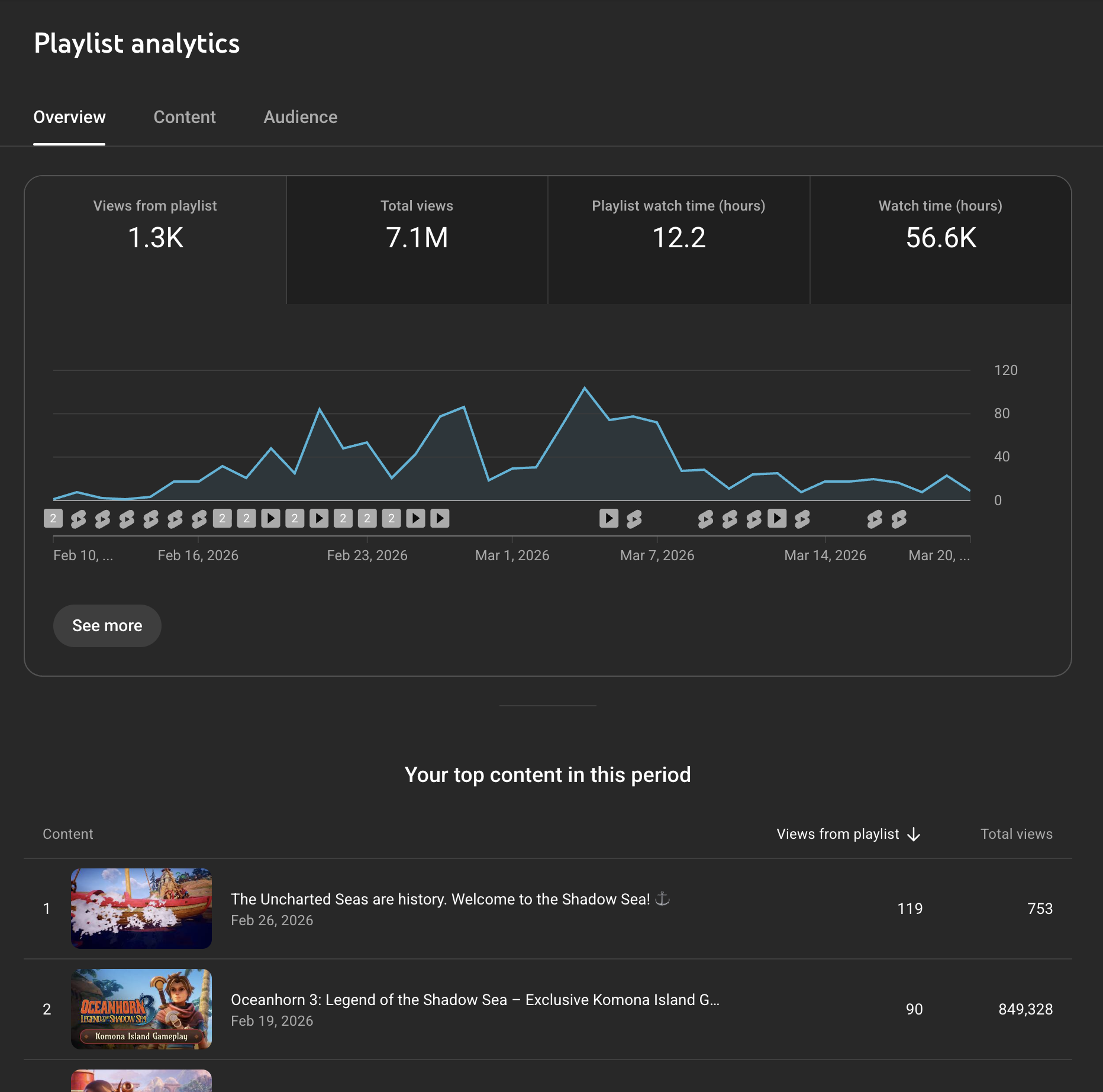Open the Oceanhorn 3 Komona Island thumbnail
1103x1092 pixels.
click(x=141, y=1009)
